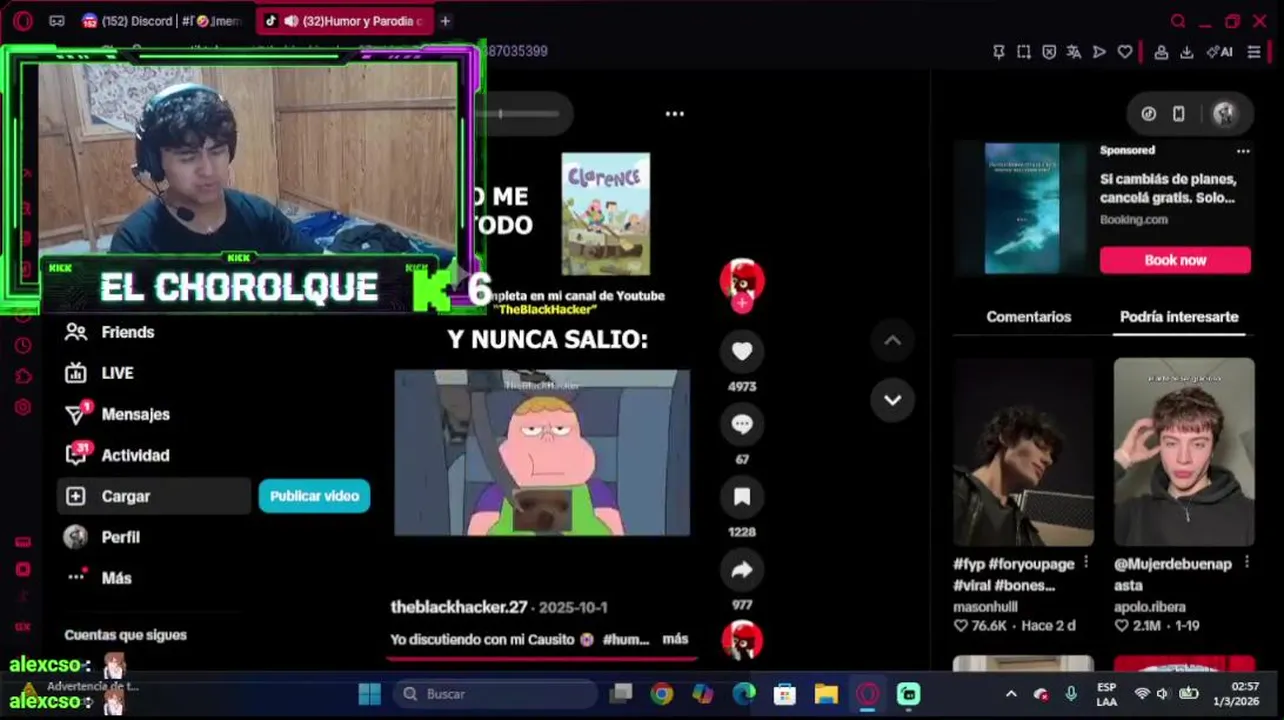Open video comments via speech bubble icon
1284x720 pixels.
tap(741, 424)
